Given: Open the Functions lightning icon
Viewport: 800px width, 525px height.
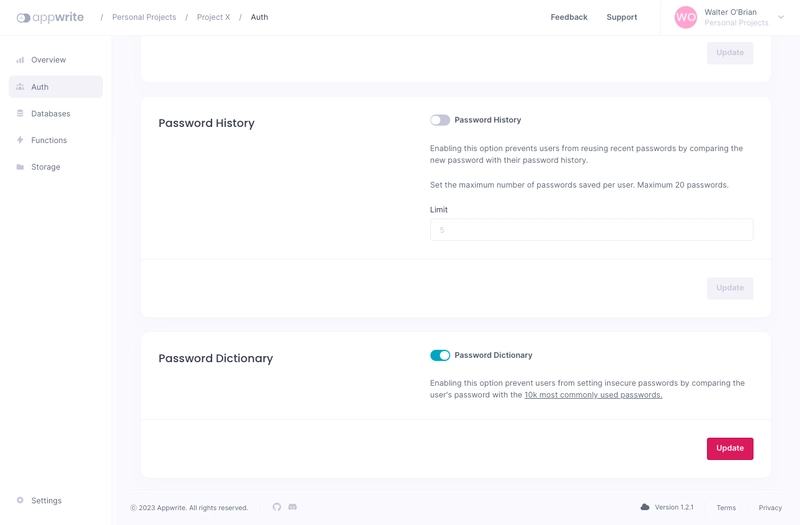Looking at the screenshot, I should [x=20, y=141].
